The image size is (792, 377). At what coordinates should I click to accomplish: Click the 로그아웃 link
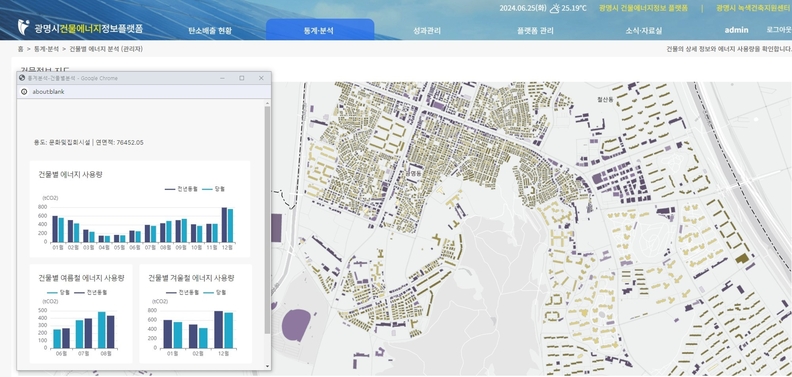click(778, 30)
